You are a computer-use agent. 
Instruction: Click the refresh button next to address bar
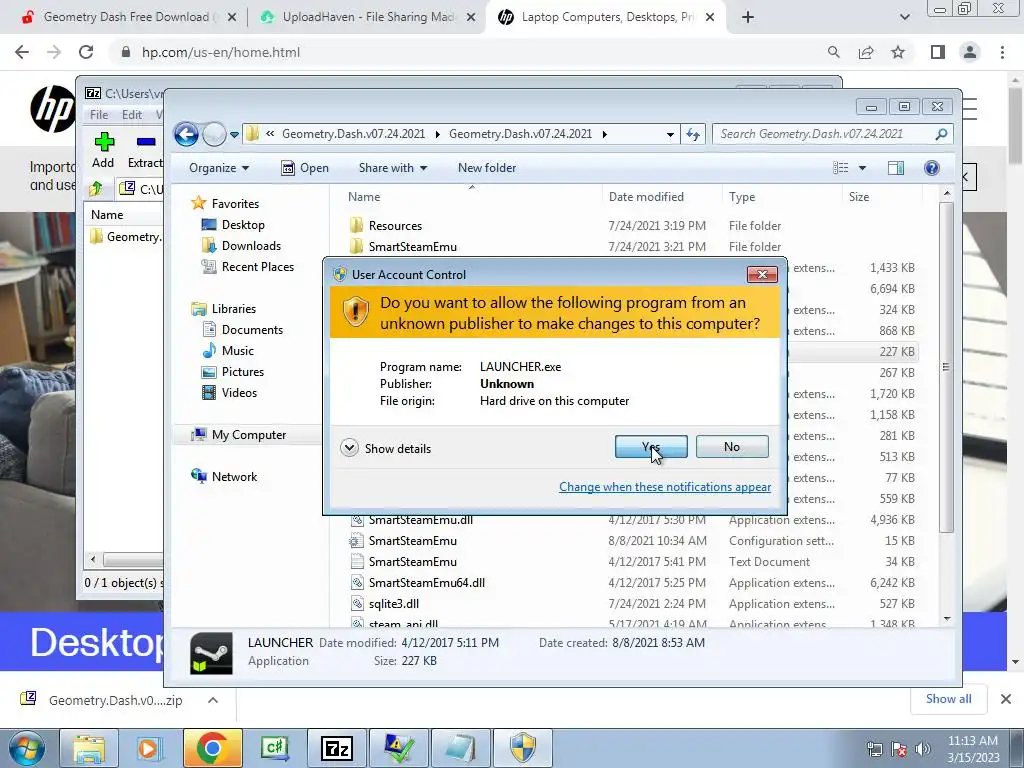tap(693, 135)
